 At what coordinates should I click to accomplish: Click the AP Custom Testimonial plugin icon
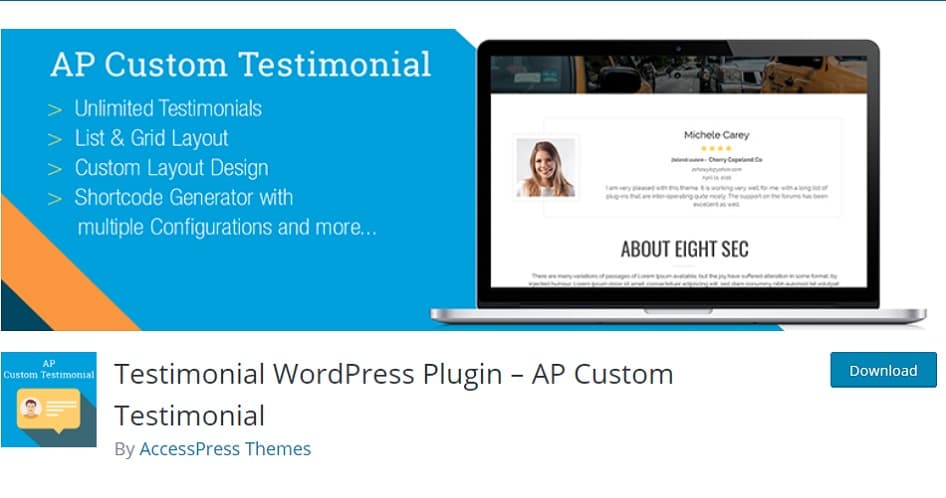click(x=49, y=400)
